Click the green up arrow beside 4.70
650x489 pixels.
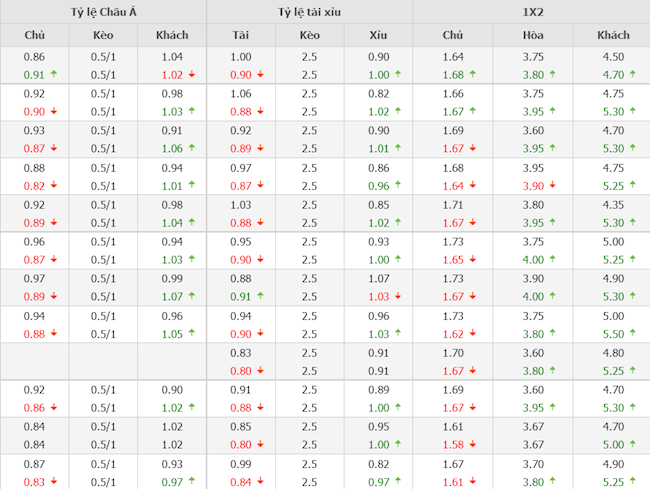click(x=633, y=74)
